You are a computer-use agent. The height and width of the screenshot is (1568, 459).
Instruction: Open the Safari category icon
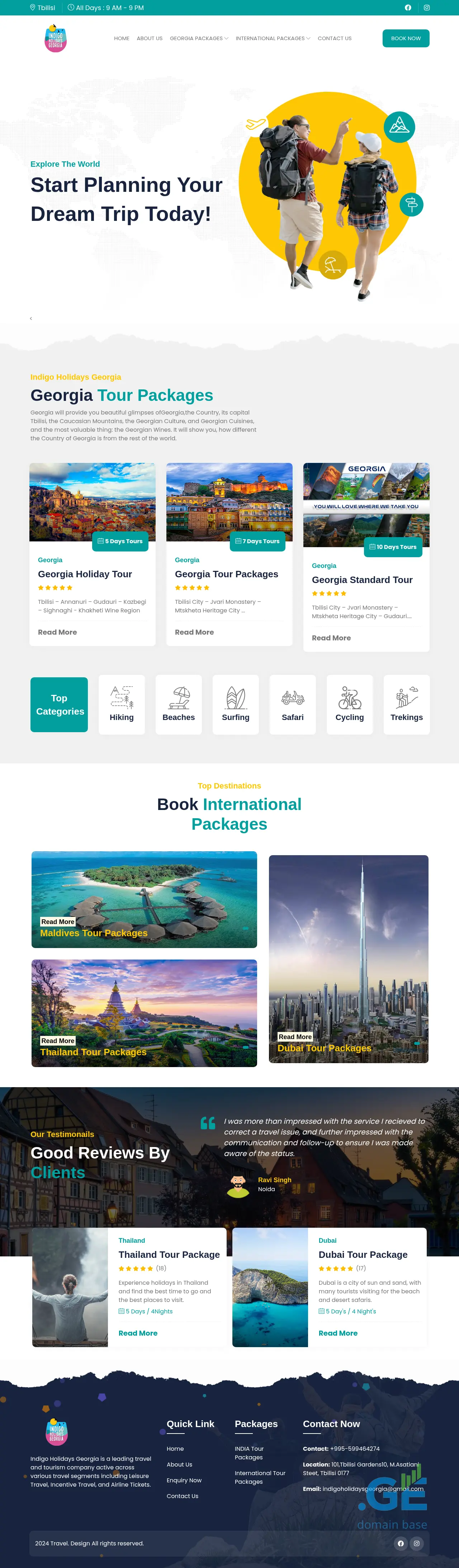click(x=293, y=697)
